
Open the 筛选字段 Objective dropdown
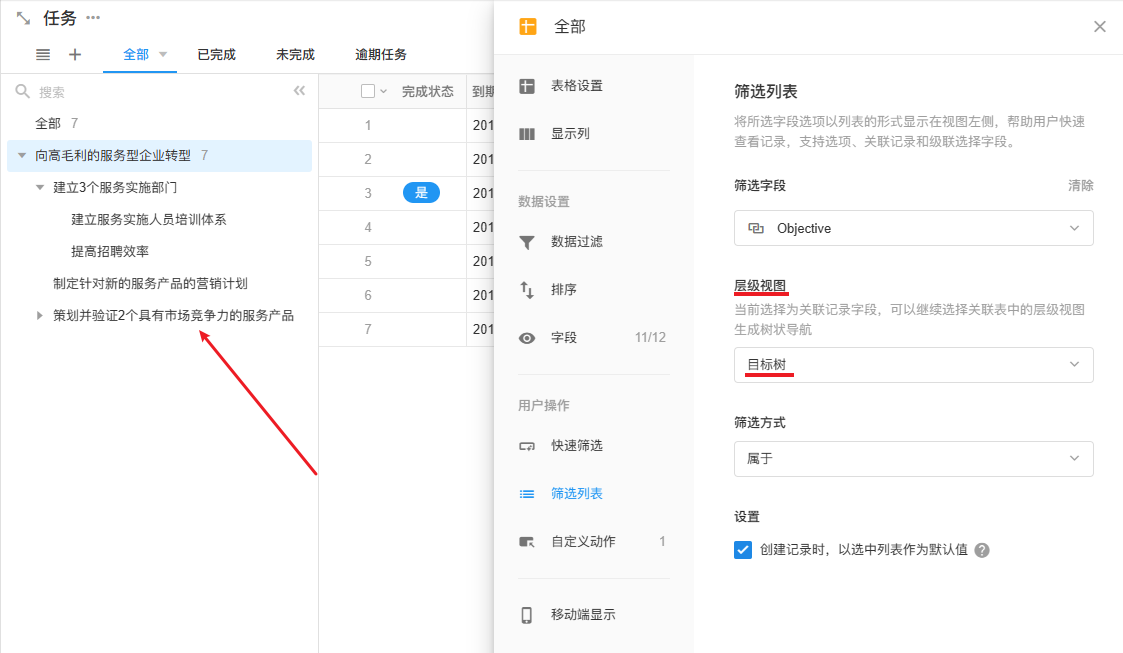point(913,228)
